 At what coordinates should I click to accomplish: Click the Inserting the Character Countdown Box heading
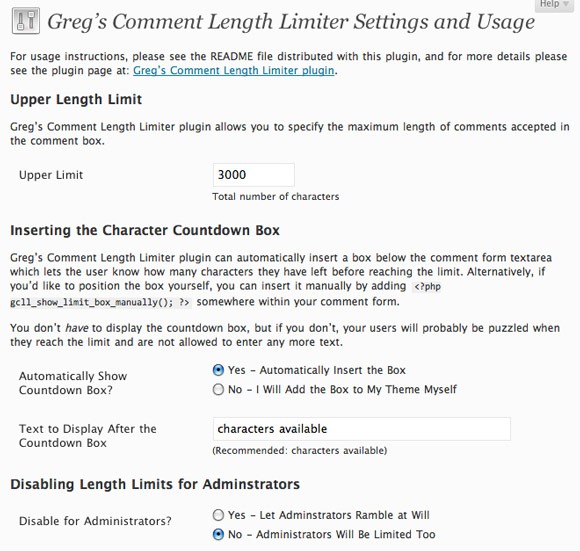click(145, 230)
